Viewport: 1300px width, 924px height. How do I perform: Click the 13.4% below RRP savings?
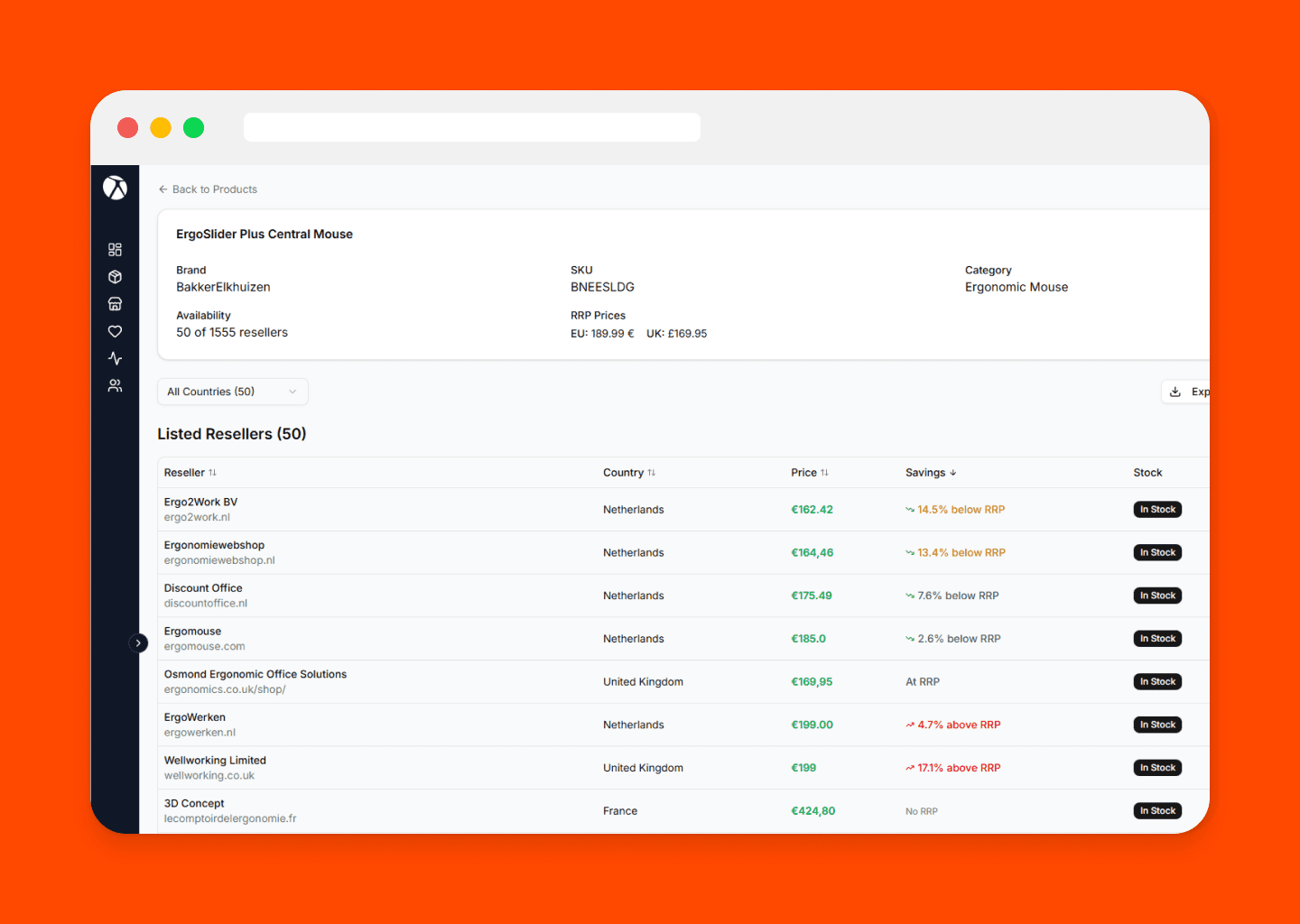955,553
